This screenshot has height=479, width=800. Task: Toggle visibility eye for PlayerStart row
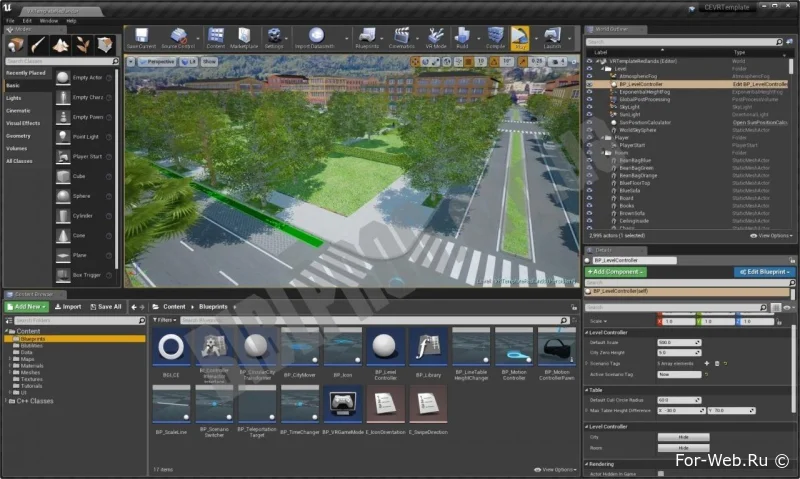point(590,145)
